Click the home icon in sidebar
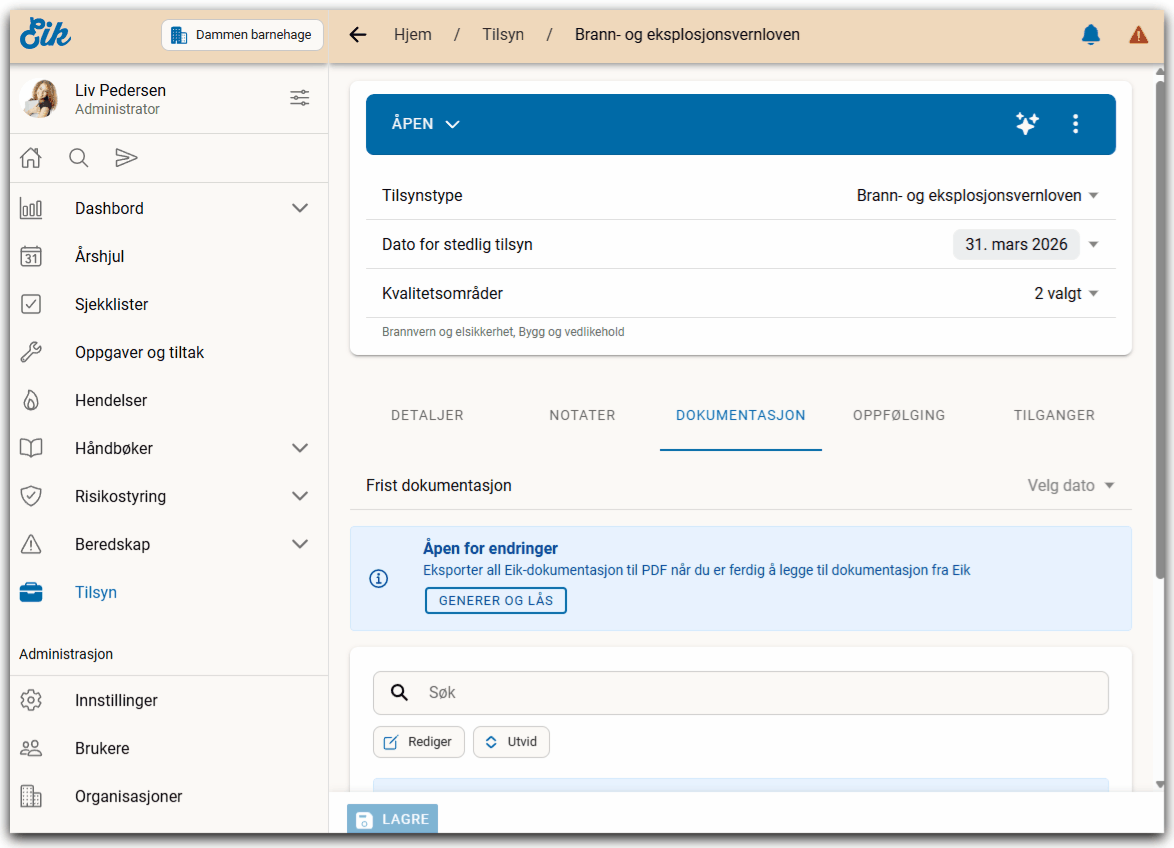Screen dimensions: 1174x848 tap(31, 158)
